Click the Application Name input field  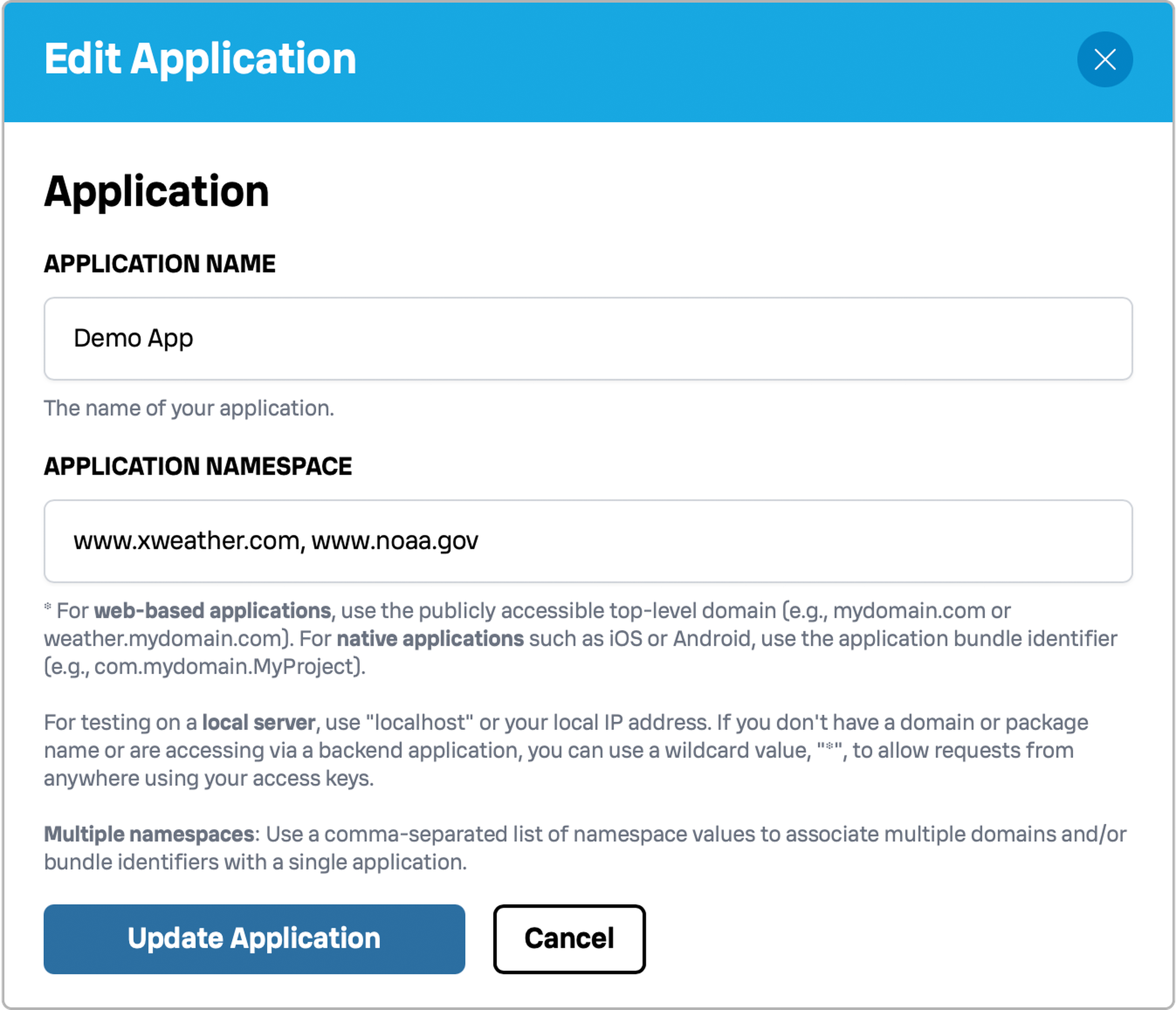pos(588,338)
